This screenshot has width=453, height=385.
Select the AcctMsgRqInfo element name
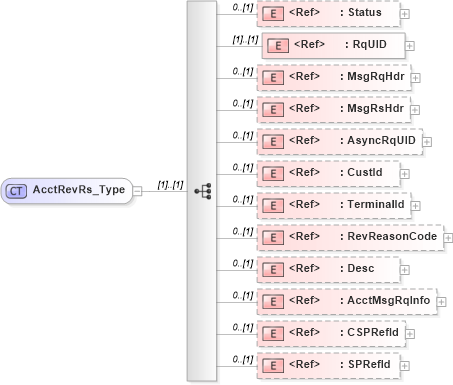[389, 300]
